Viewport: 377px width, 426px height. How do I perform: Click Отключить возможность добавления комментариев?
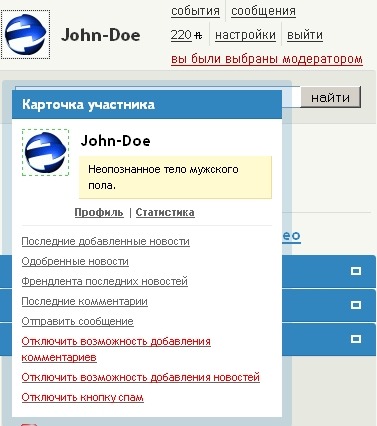[x=116, y=349]
